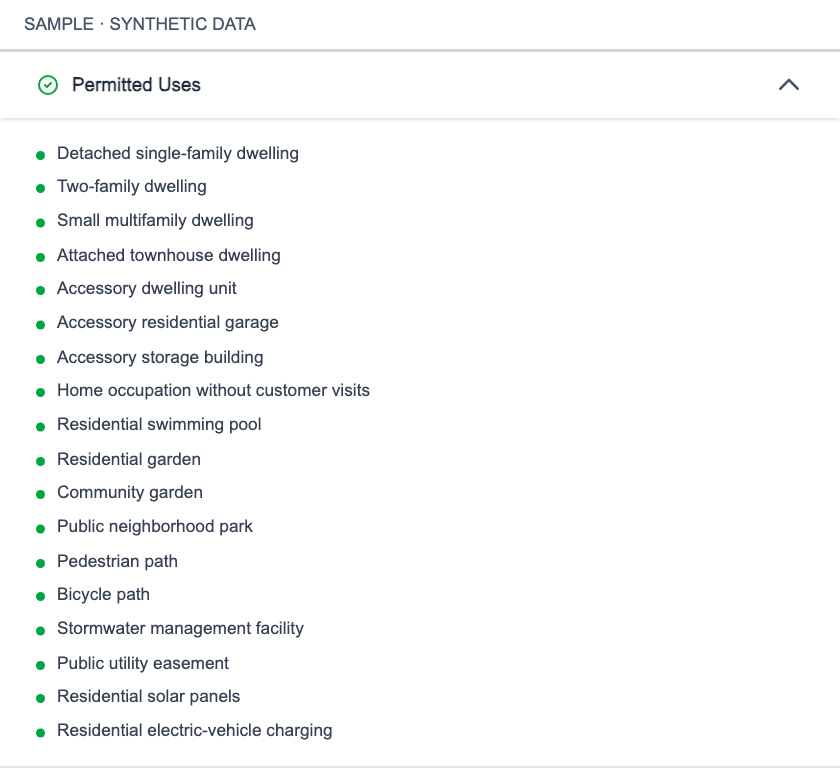Screen dimensions: 840x768
Task: Select Bicycle path item
Action: [x=103, y=594]
